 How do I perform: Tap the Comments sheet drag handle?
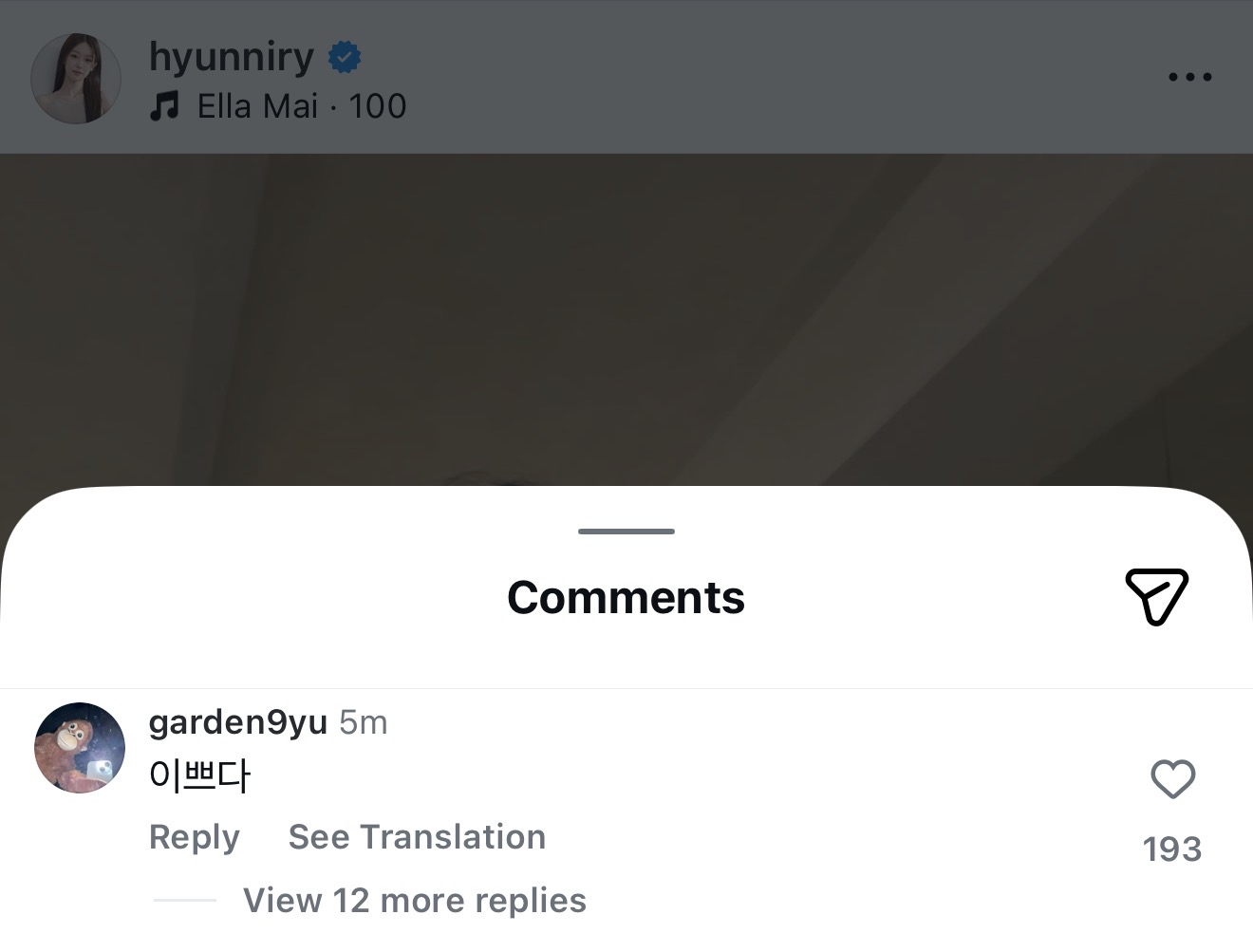[x=626, y=532]
